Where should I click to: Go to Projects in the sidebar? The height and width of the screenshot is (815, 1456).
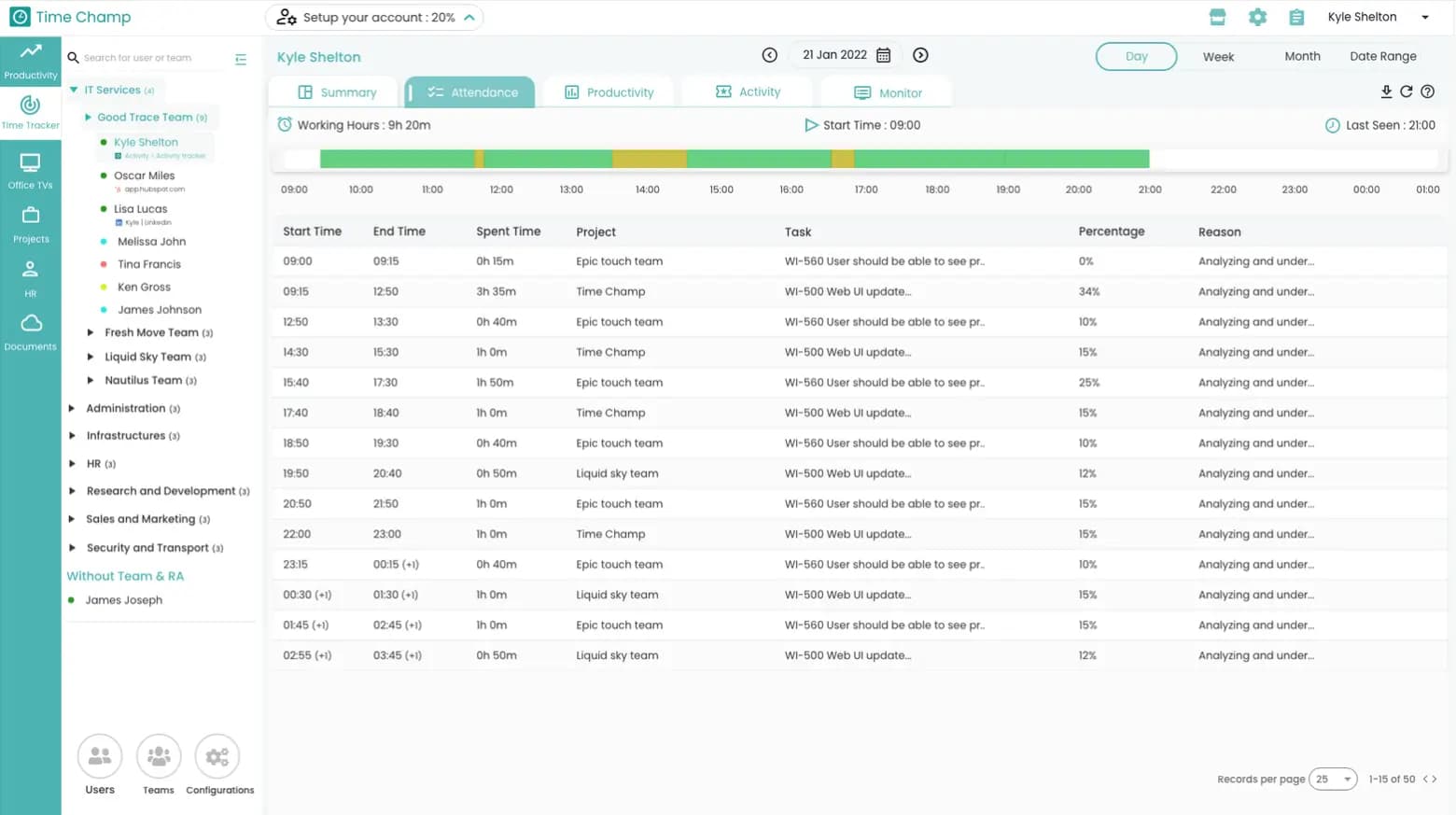coord(30,225)
